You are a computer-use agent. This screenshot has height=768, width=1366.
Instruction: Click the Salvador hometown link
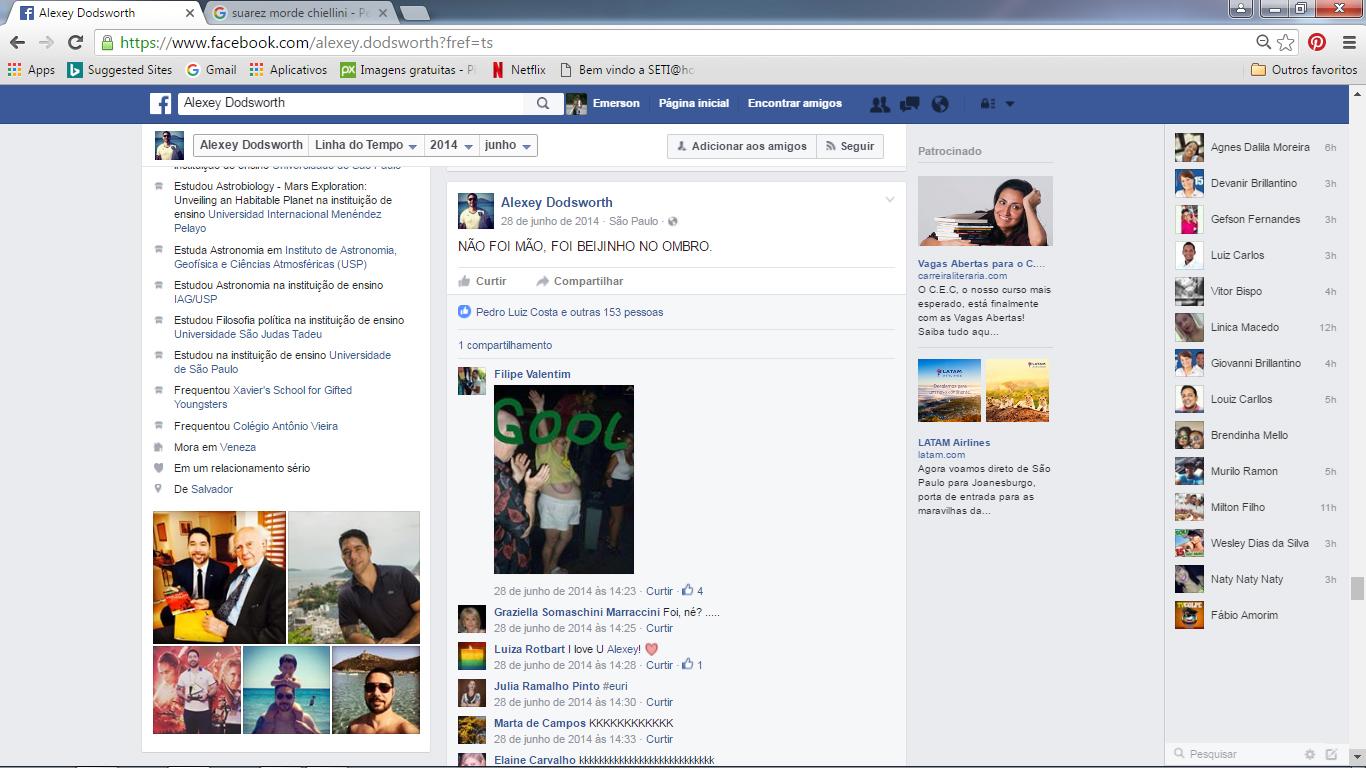[x=212, y=489]
